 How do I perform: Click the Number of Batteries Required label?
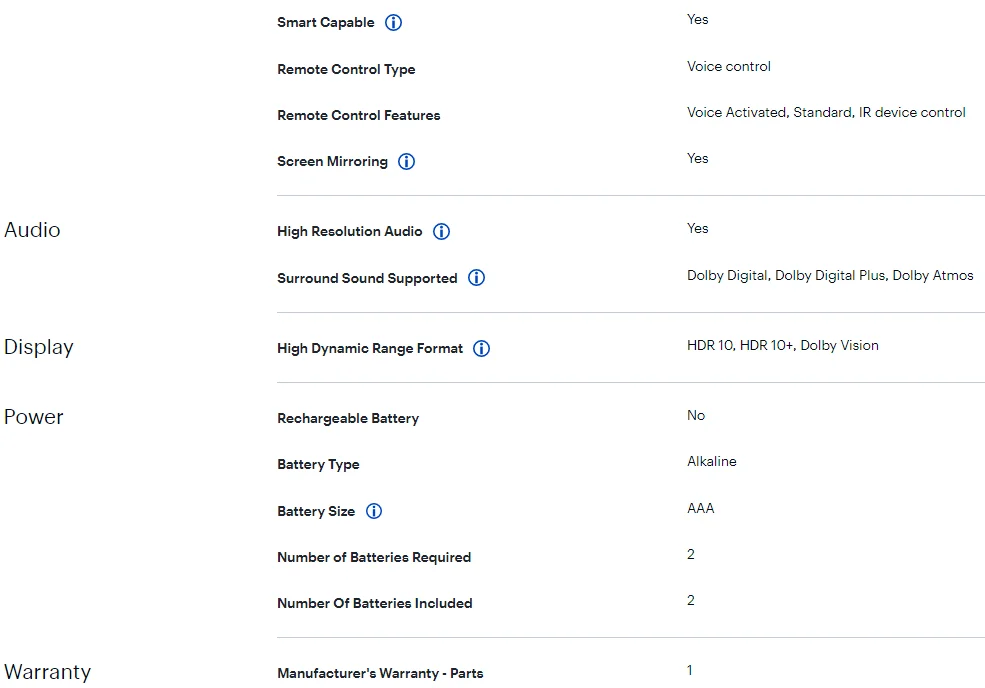pyautogui.click(x=374, y=557)
